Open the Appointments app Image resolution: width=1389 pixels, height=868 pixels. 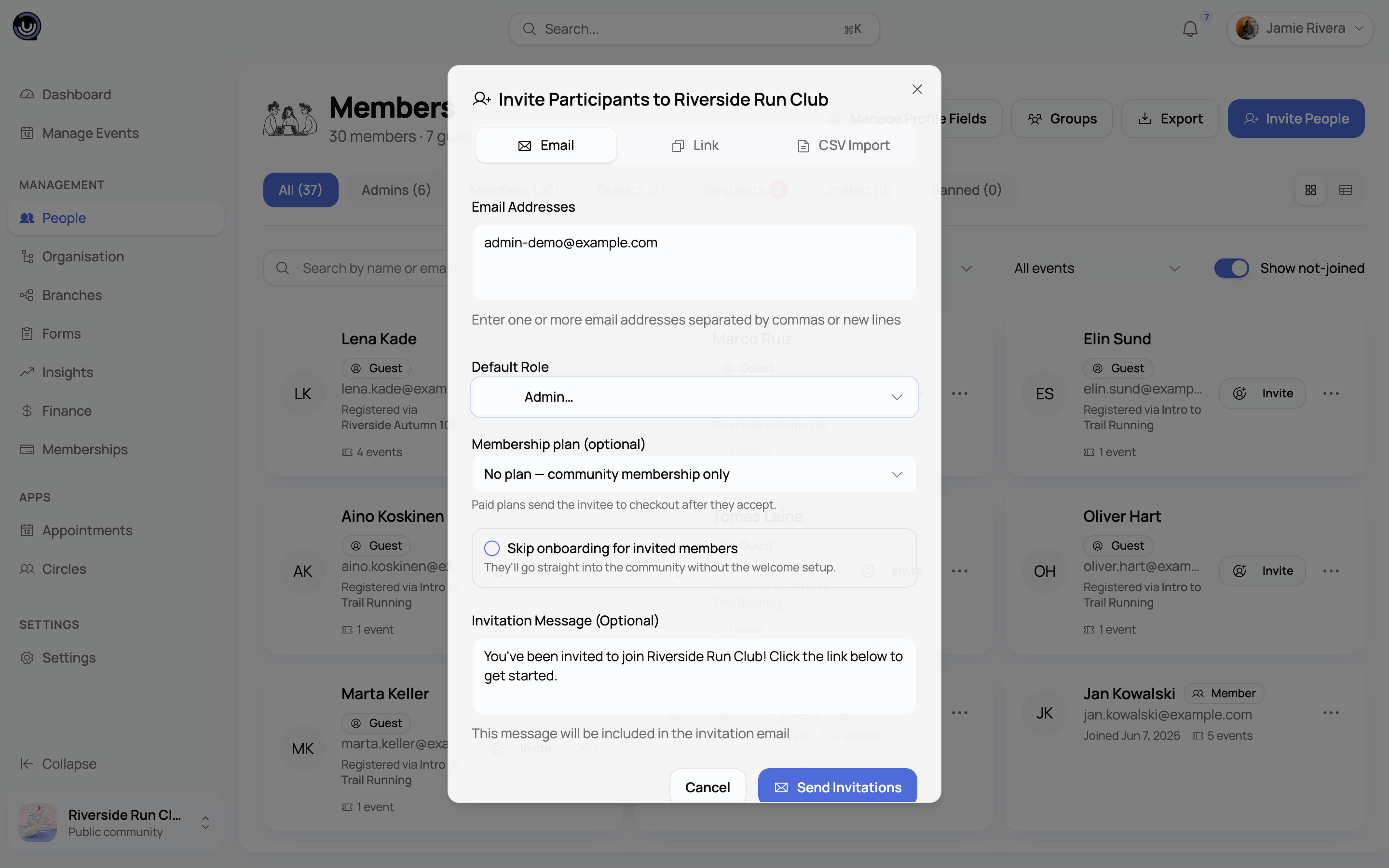115,530
